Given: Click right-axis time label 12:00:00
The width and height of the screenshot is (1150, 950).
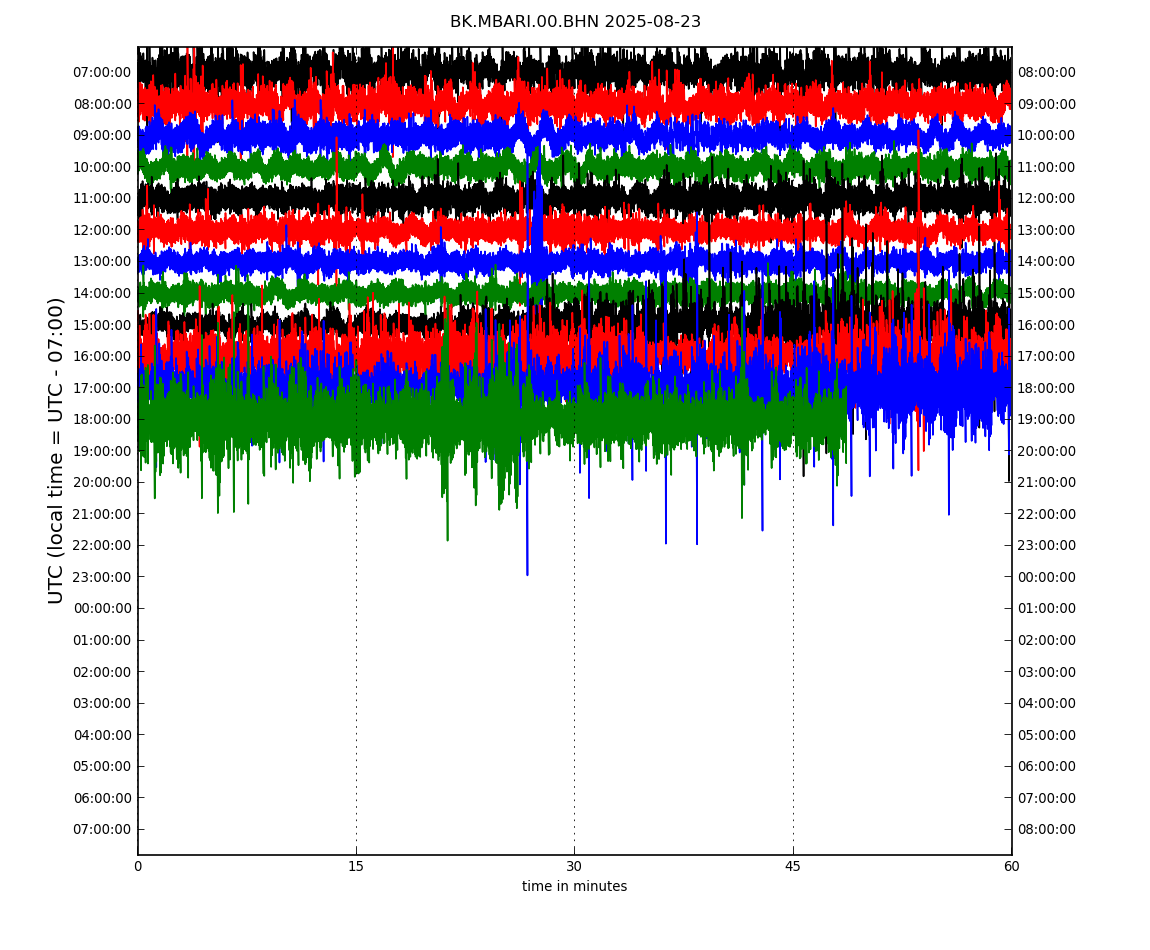Looking at the screenshot, I should point(1047,199).
